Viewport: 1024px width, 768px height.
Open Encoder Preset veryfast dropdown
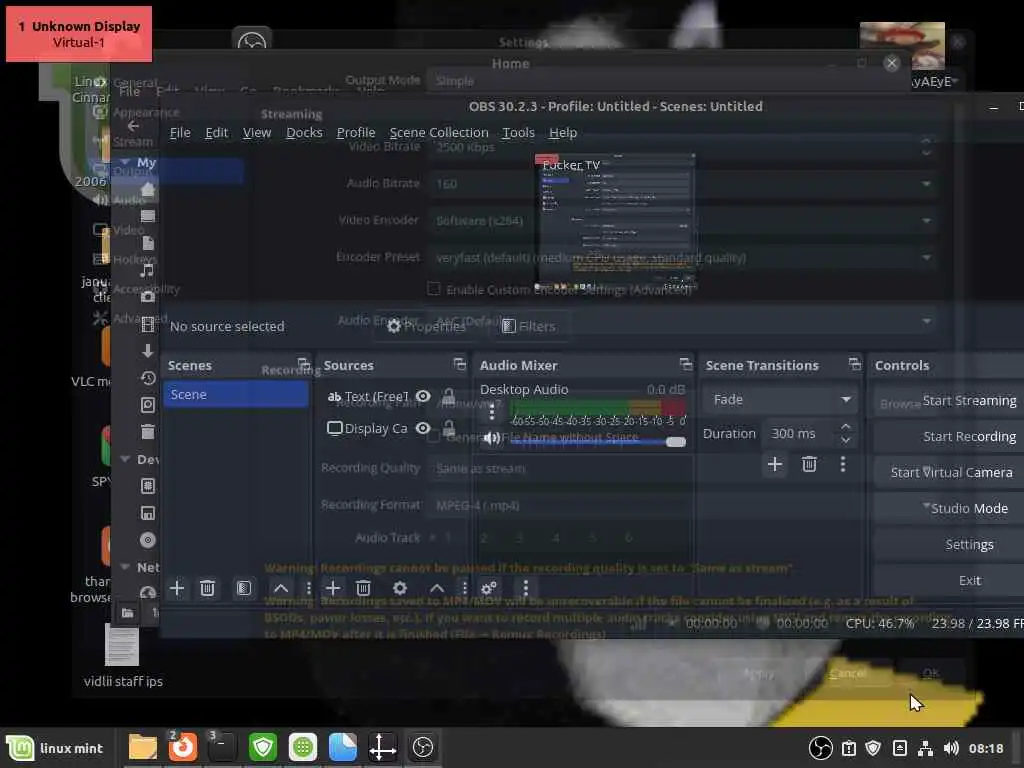682,257
